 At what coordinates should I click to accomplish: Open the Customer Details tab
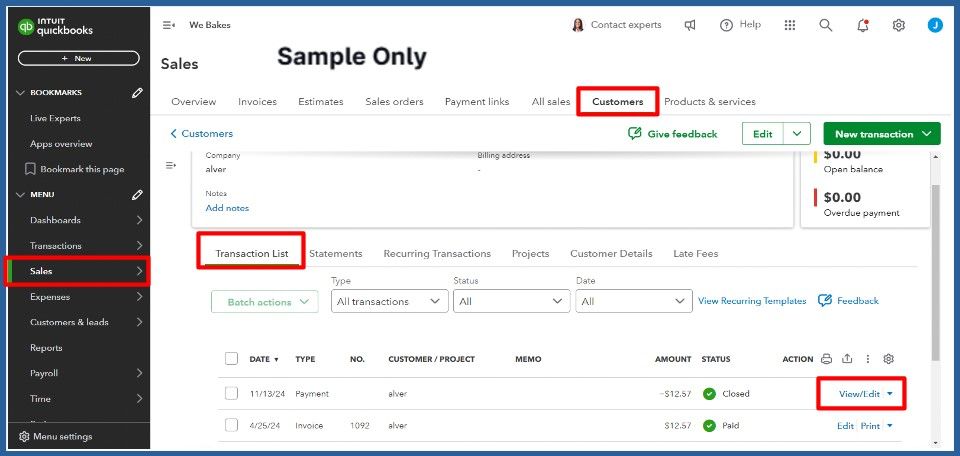(611, 253)
